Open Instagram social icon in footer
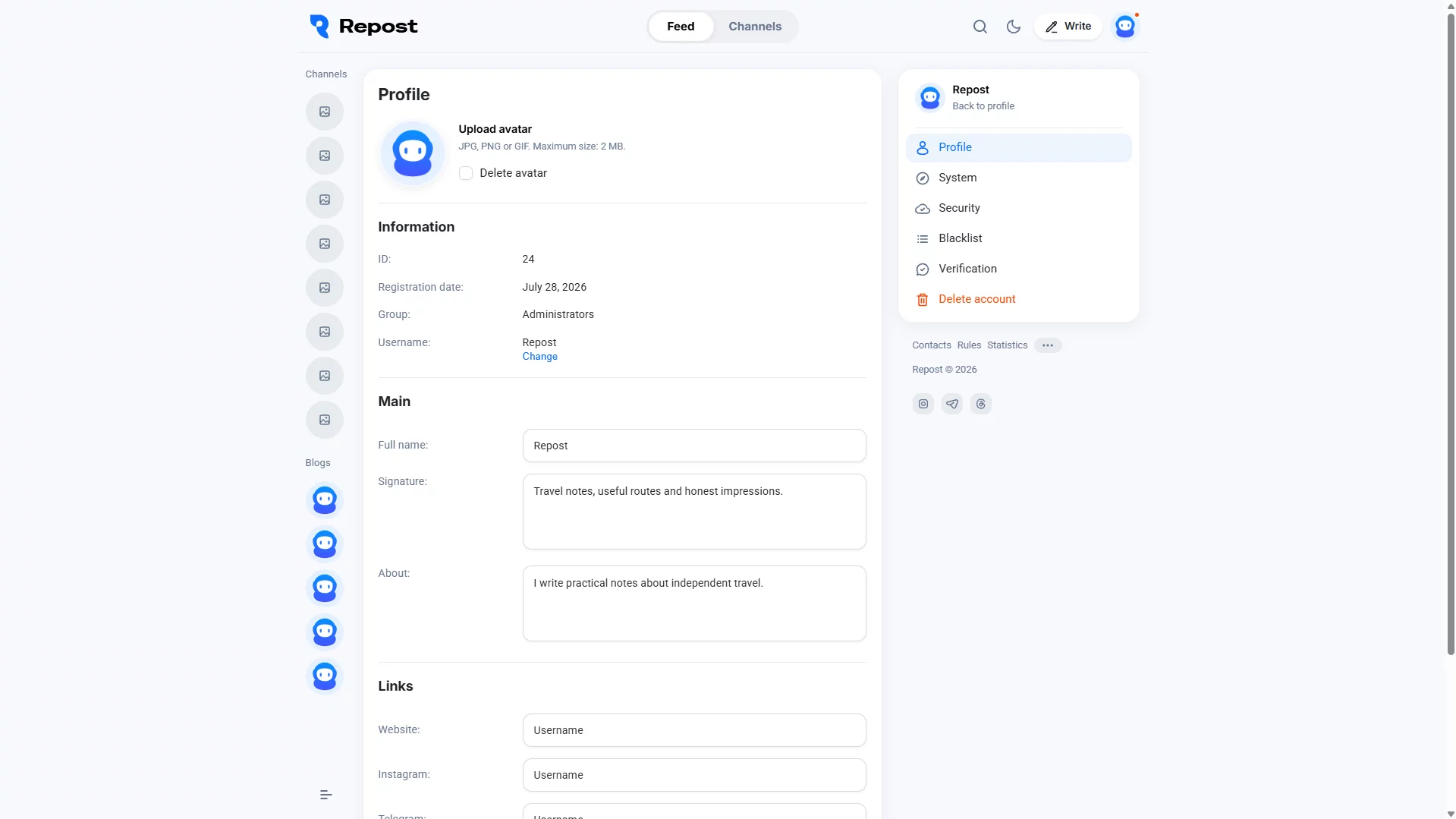The image size is (1456, 819). click(923, 404)
